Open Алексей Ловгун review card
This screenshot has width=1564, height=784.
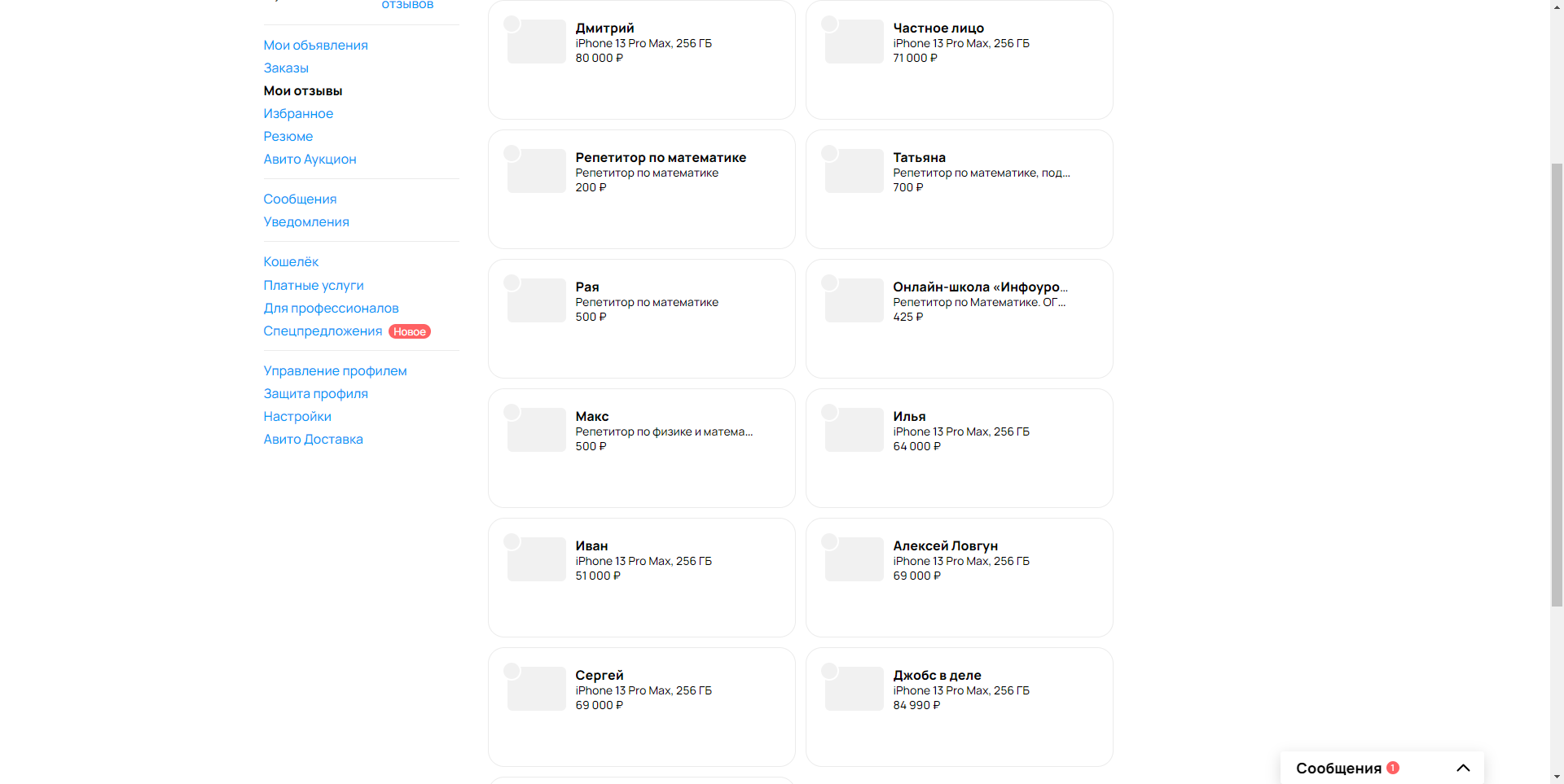[960, 577]
